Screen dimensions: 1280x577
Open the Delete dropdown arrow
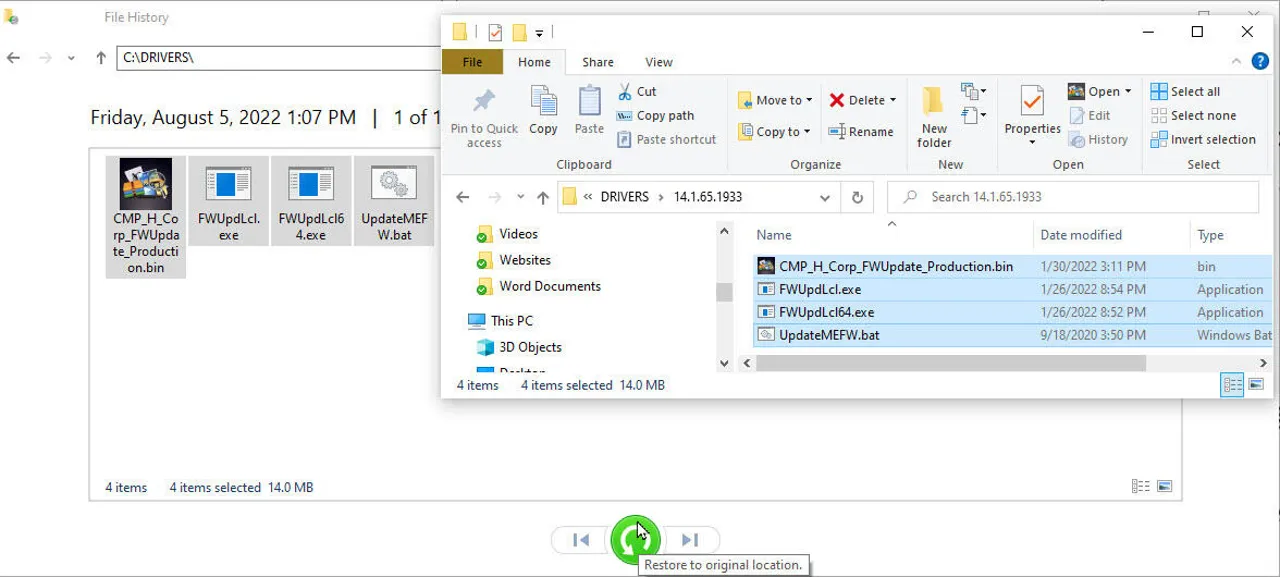click(892, 101)
